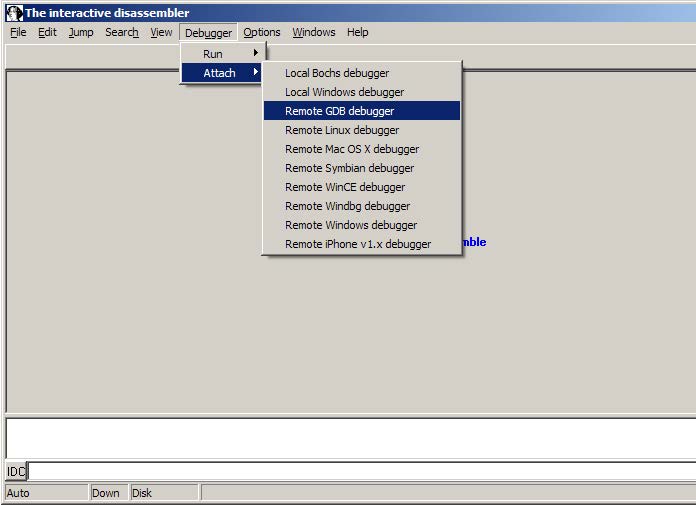Open the Edit menu

tap(47, 32)
